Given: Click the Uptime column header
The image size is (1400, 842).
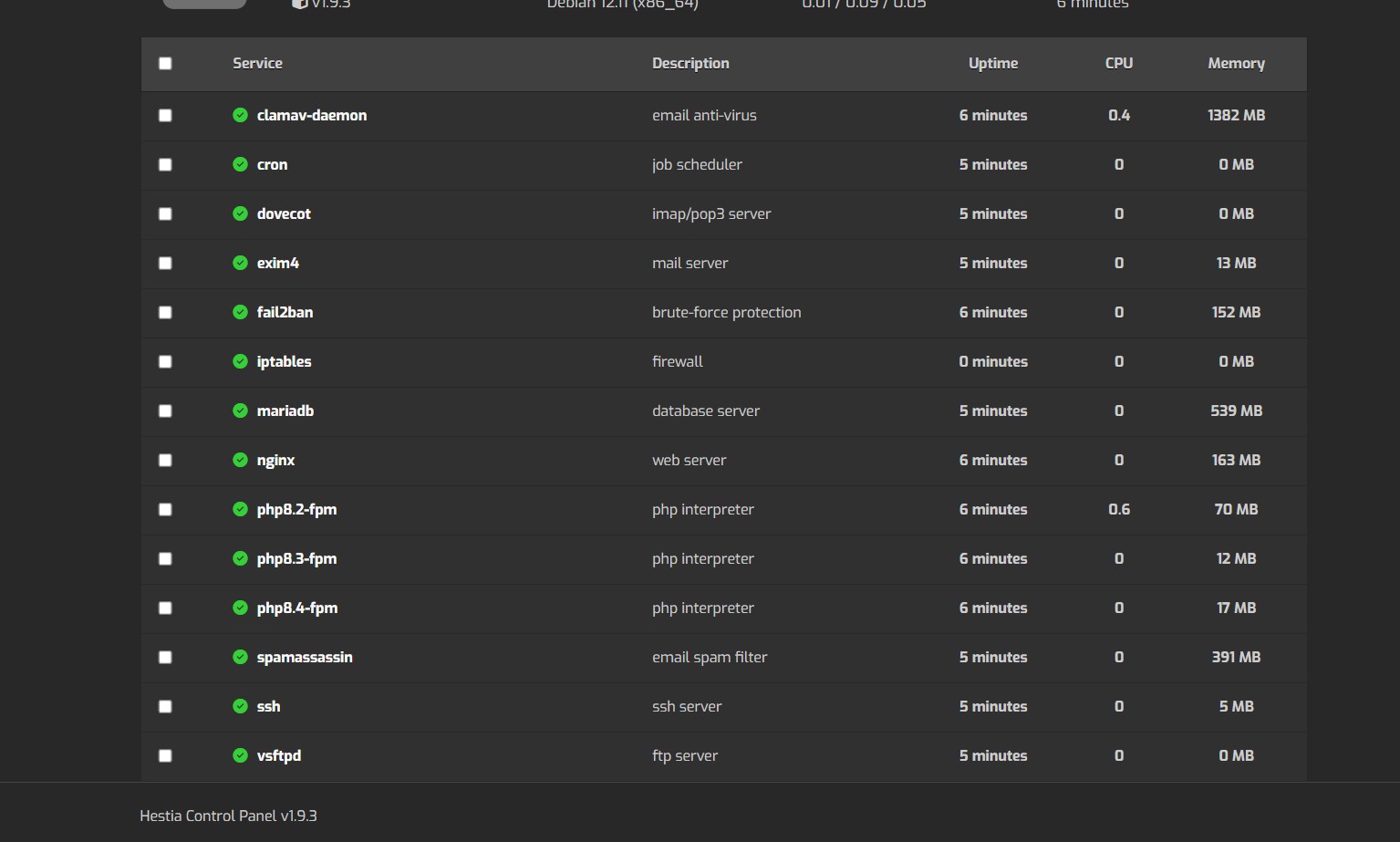Looking at the screenshot, I should tap(993, 63).
